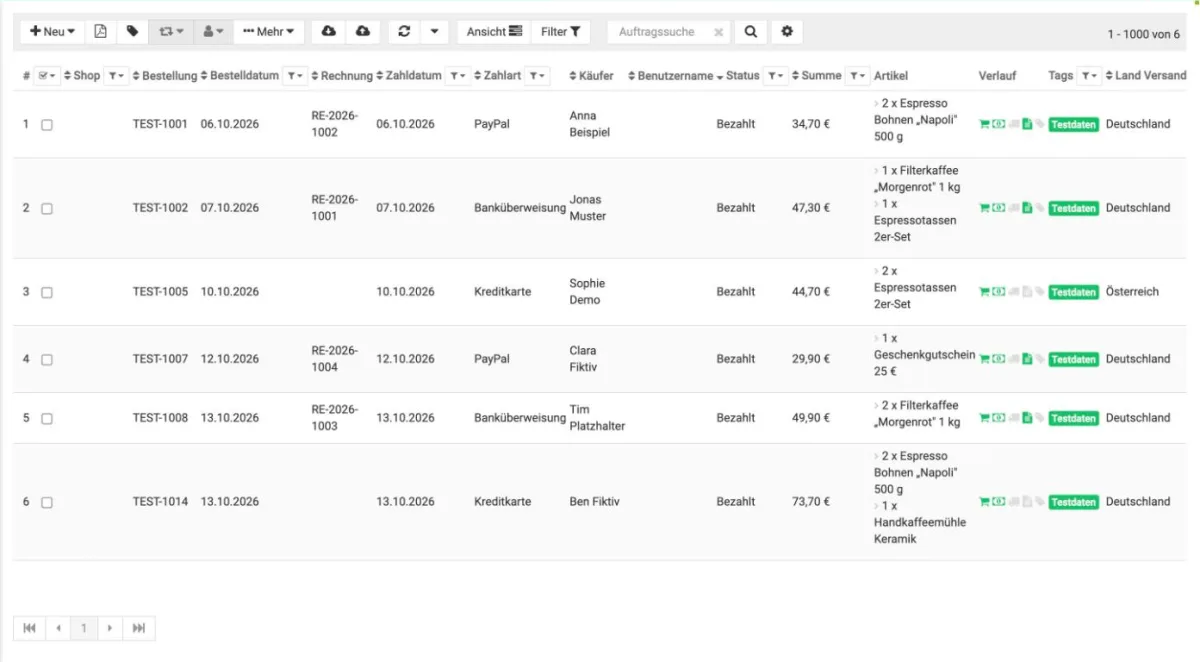1200x662 pixels.
Task: Click the shipping truck icon for order TEST-1005
Action: tap(1013, 292)
